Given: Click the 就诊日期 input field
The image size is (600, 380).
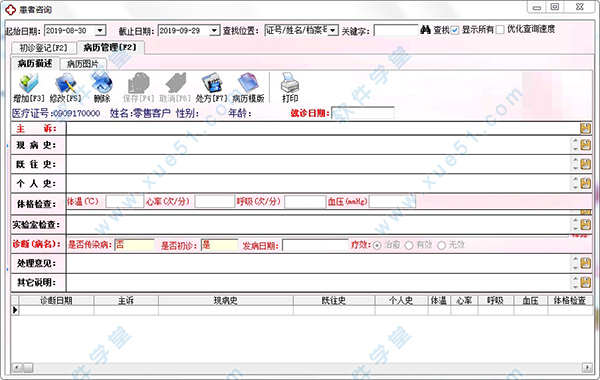Looking at the screenshot, I should [363, 113].
